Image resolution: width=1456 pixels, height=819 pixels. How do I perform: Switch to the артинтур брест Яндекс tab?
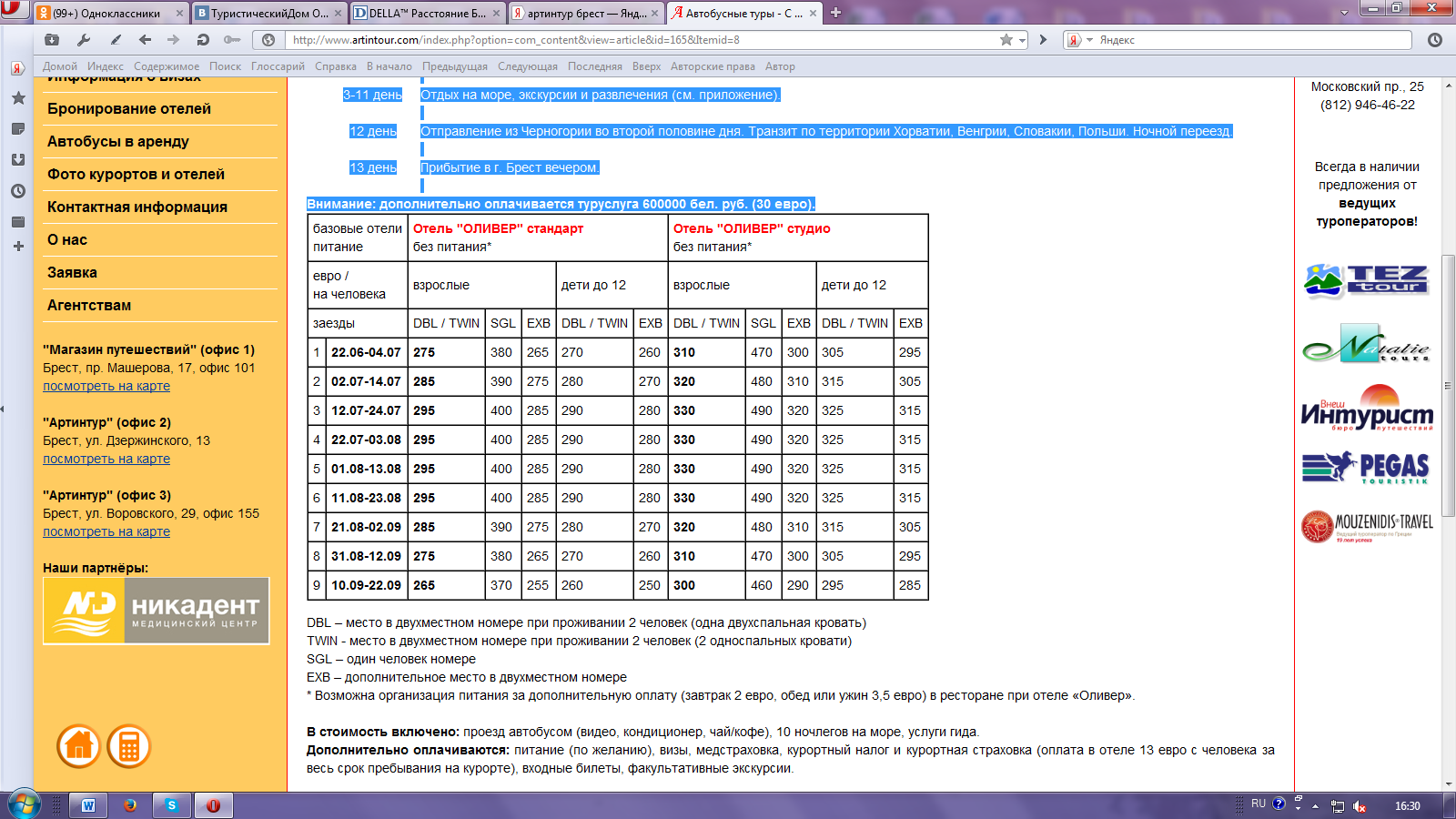(x=586, y=14)
